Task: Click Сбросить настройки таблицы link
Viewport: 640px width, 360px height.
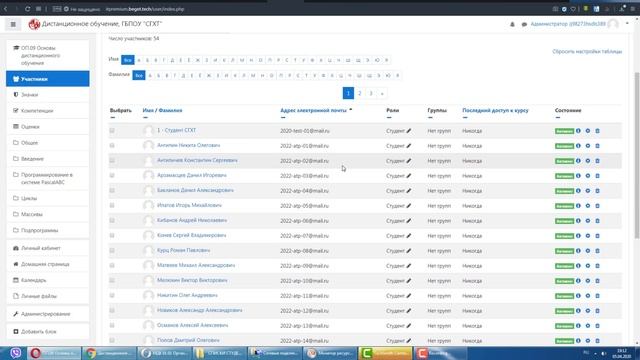Action: click(587, 51)
